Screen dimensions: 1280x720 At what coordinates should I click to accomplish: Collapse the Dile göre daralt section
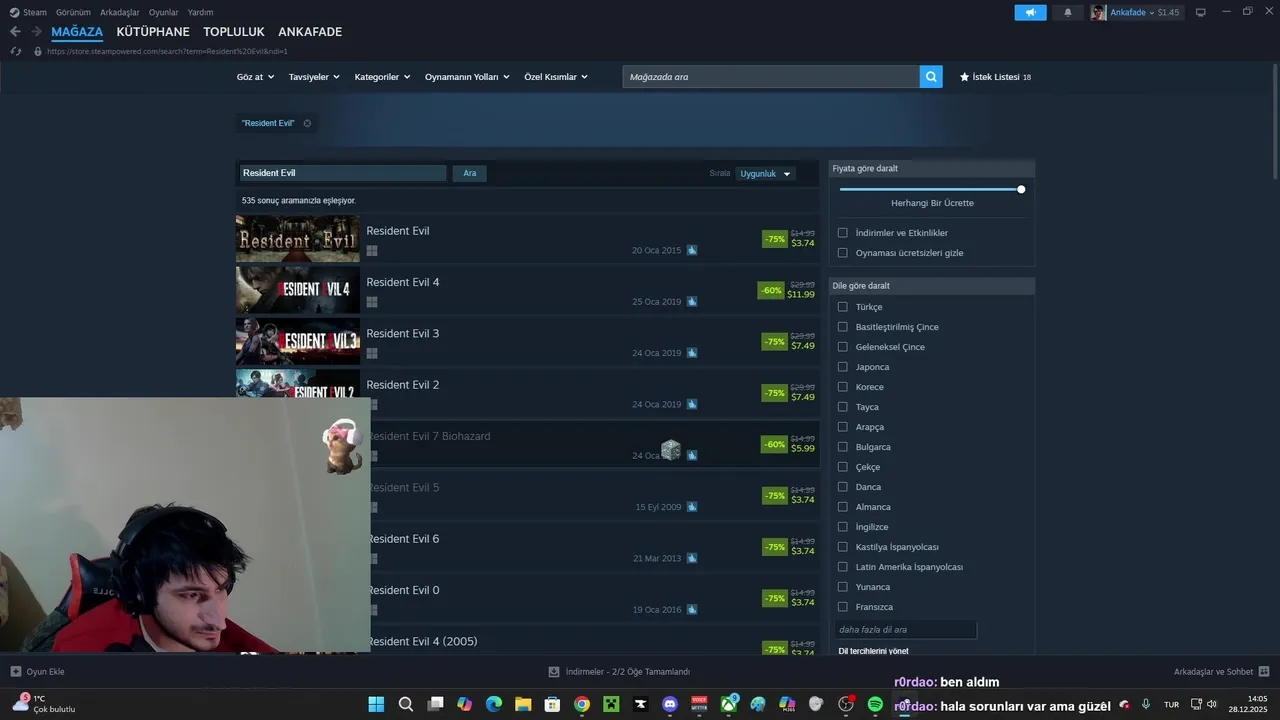(x=932, y=286)
